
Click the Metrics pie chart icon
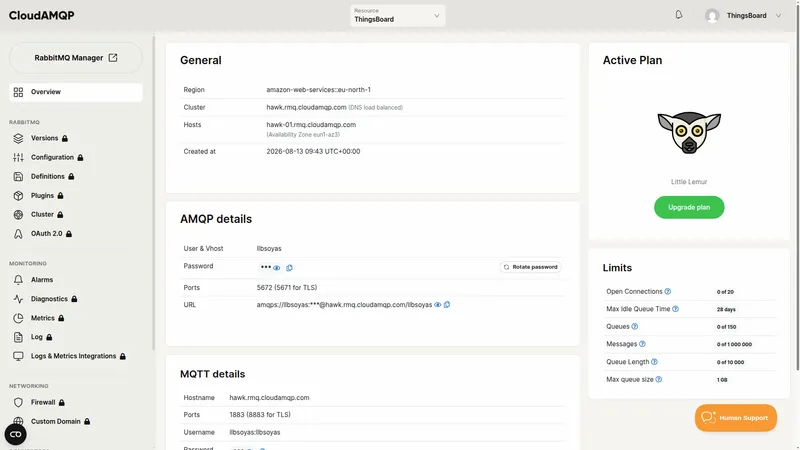(18, 318)
